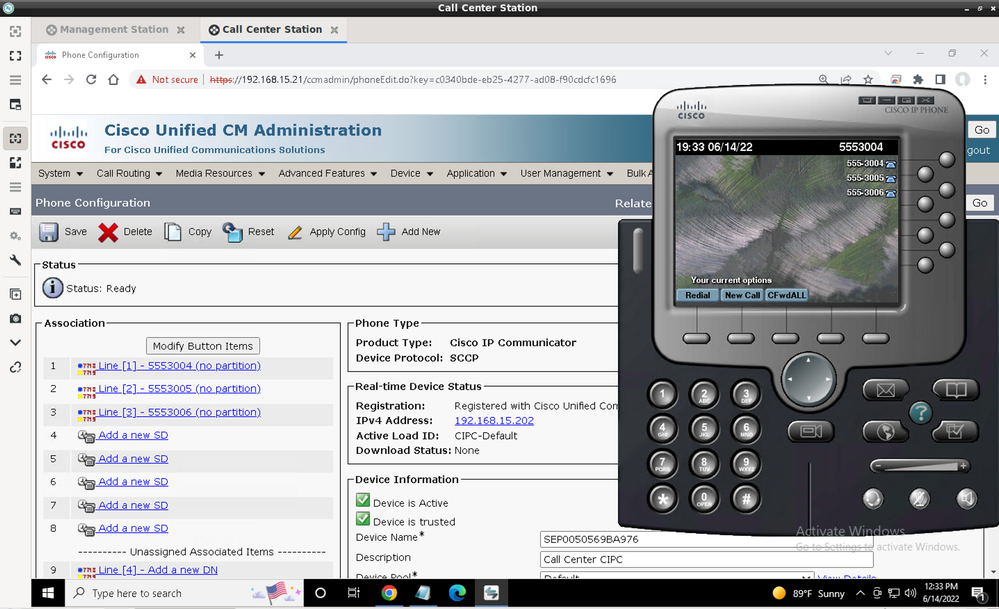Tap the speaker button on IP phone
The image size is (999, 609).
tap(967, 498)
